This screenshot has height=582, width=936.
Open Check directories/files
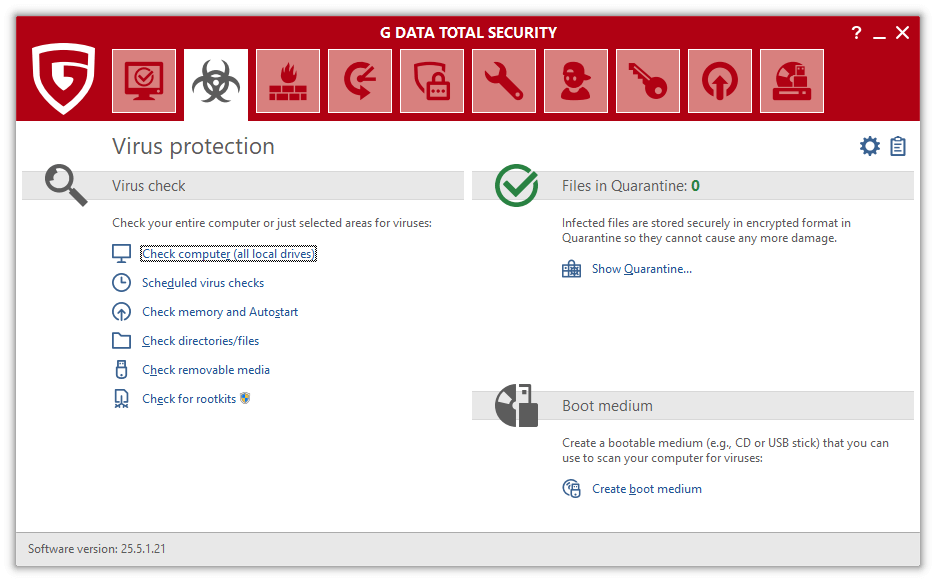click(201, 341)
